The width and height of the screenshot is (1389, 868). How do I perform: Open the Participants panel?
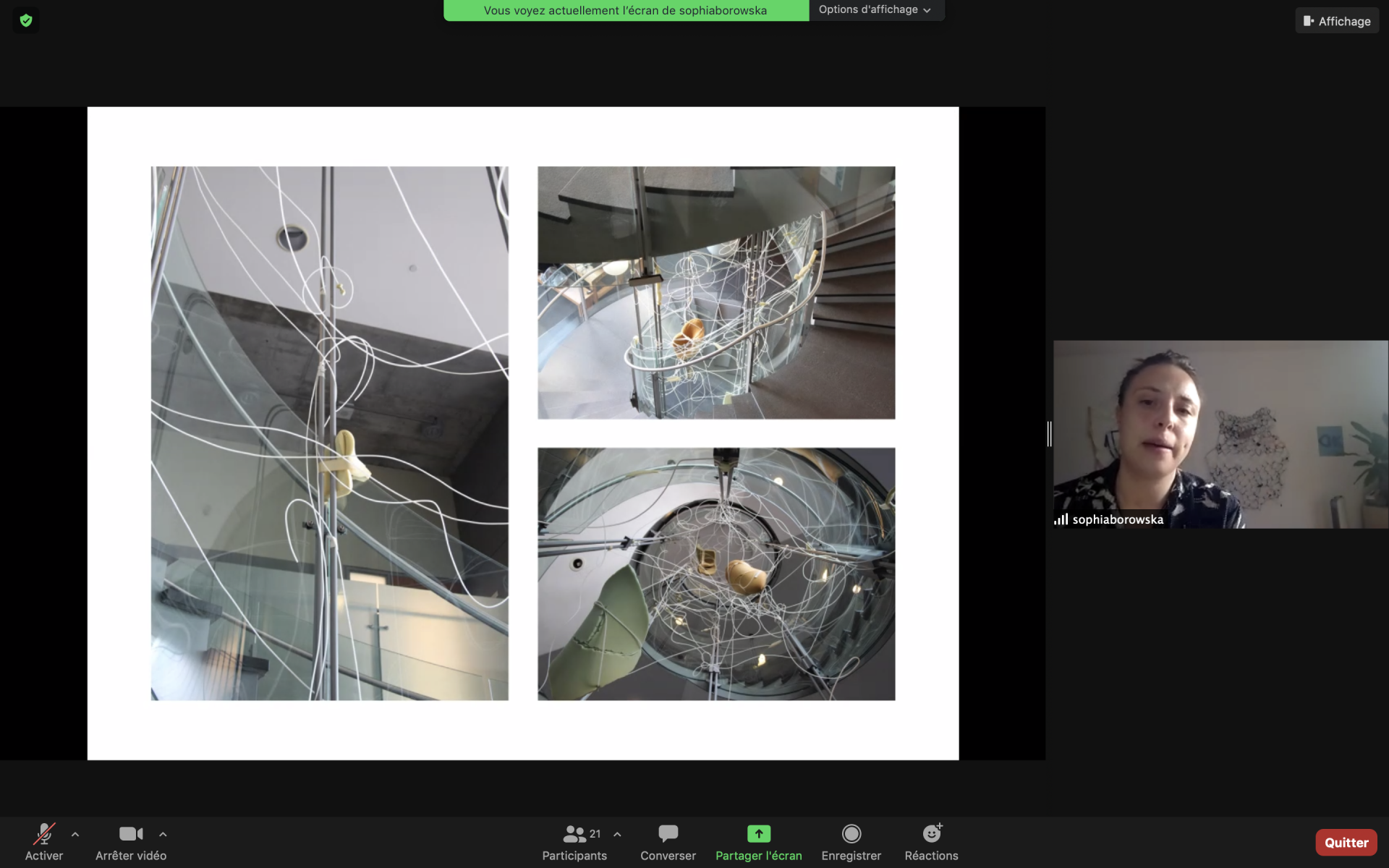574,843
